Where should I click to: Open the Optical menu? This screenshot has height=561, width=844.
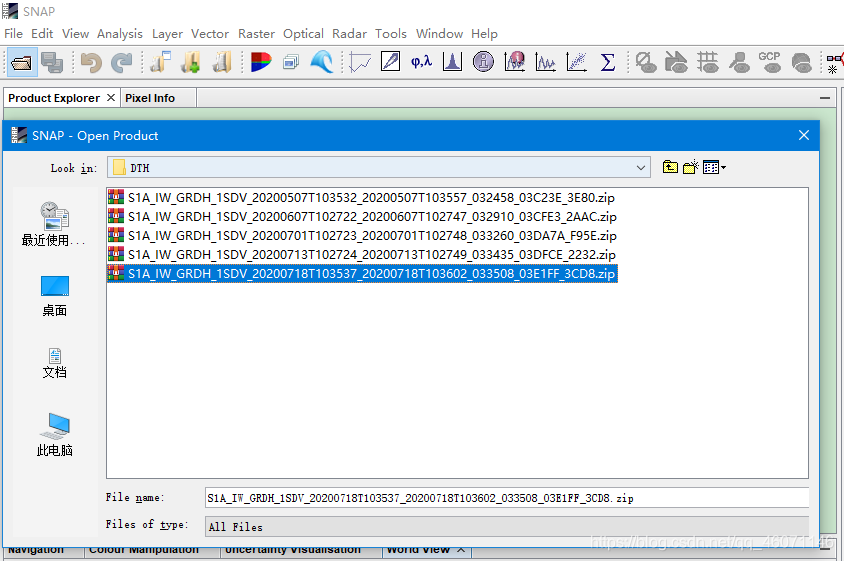(304, 33)
